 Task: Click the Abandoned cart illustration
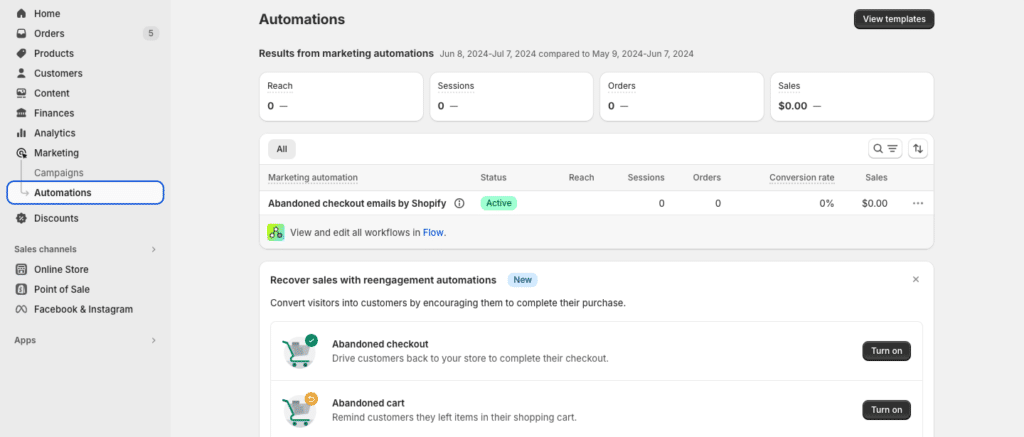(x=300, y=410)
